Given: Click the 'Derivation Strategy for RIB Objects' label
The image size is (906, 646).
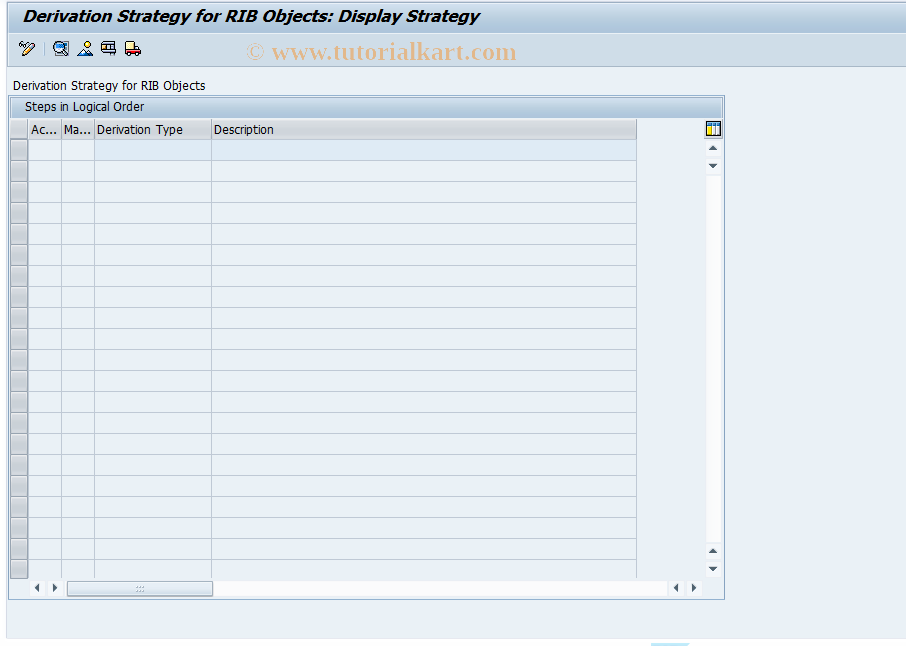Looking at the screenshot, I should point(109,86).
